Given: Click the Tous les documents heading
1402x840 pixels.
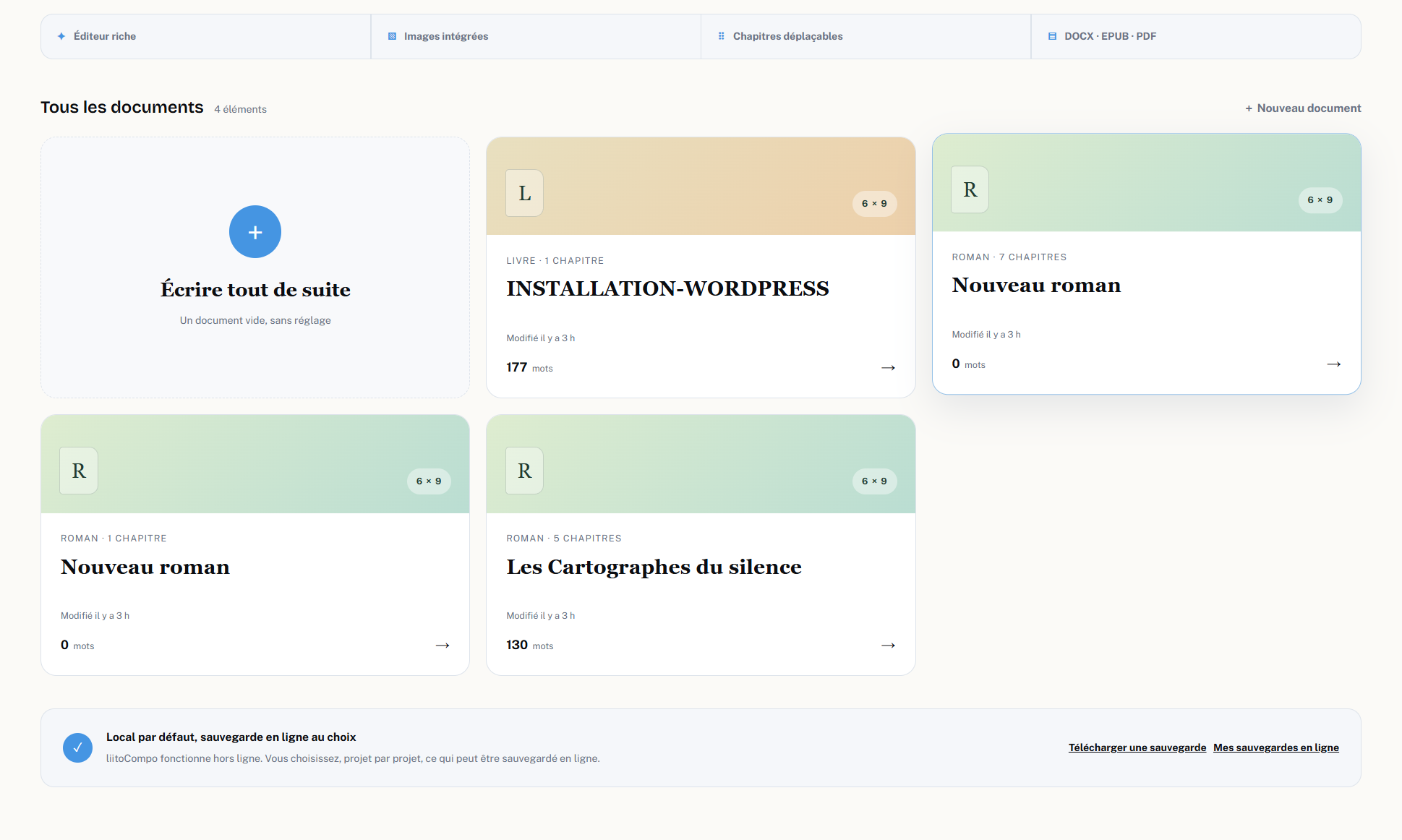Looking at the screenshot, I should coord(122,107).
